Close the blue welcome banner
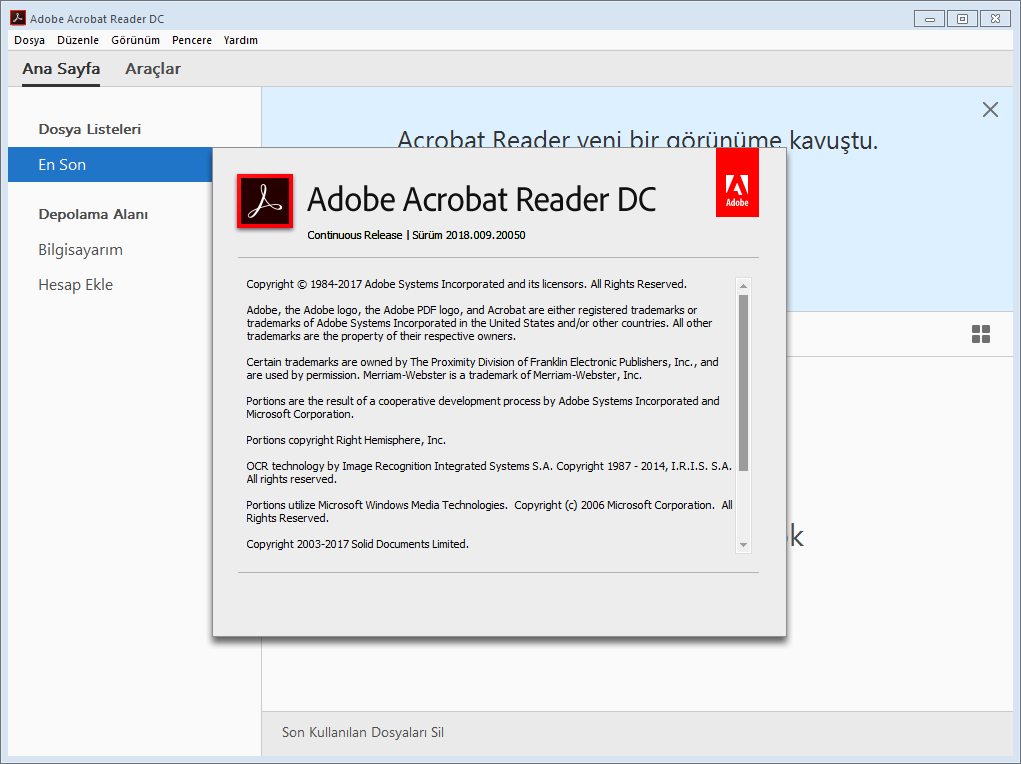This screenshot has width=1021, height=764. 990,109
